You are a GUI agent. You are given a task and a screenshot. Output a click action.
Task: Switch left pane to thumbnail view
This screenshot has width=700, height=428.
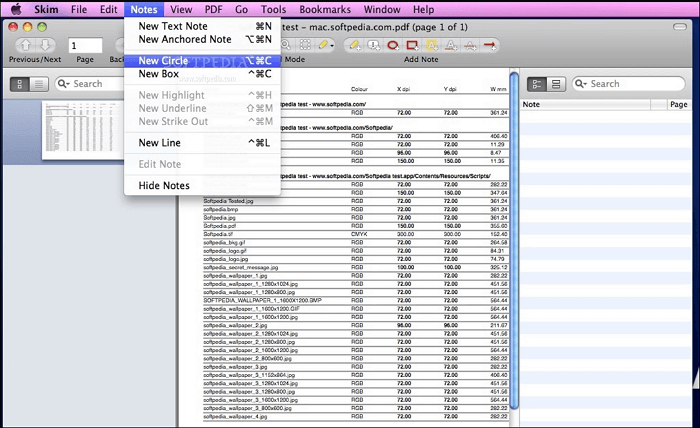tap(20, 84)
